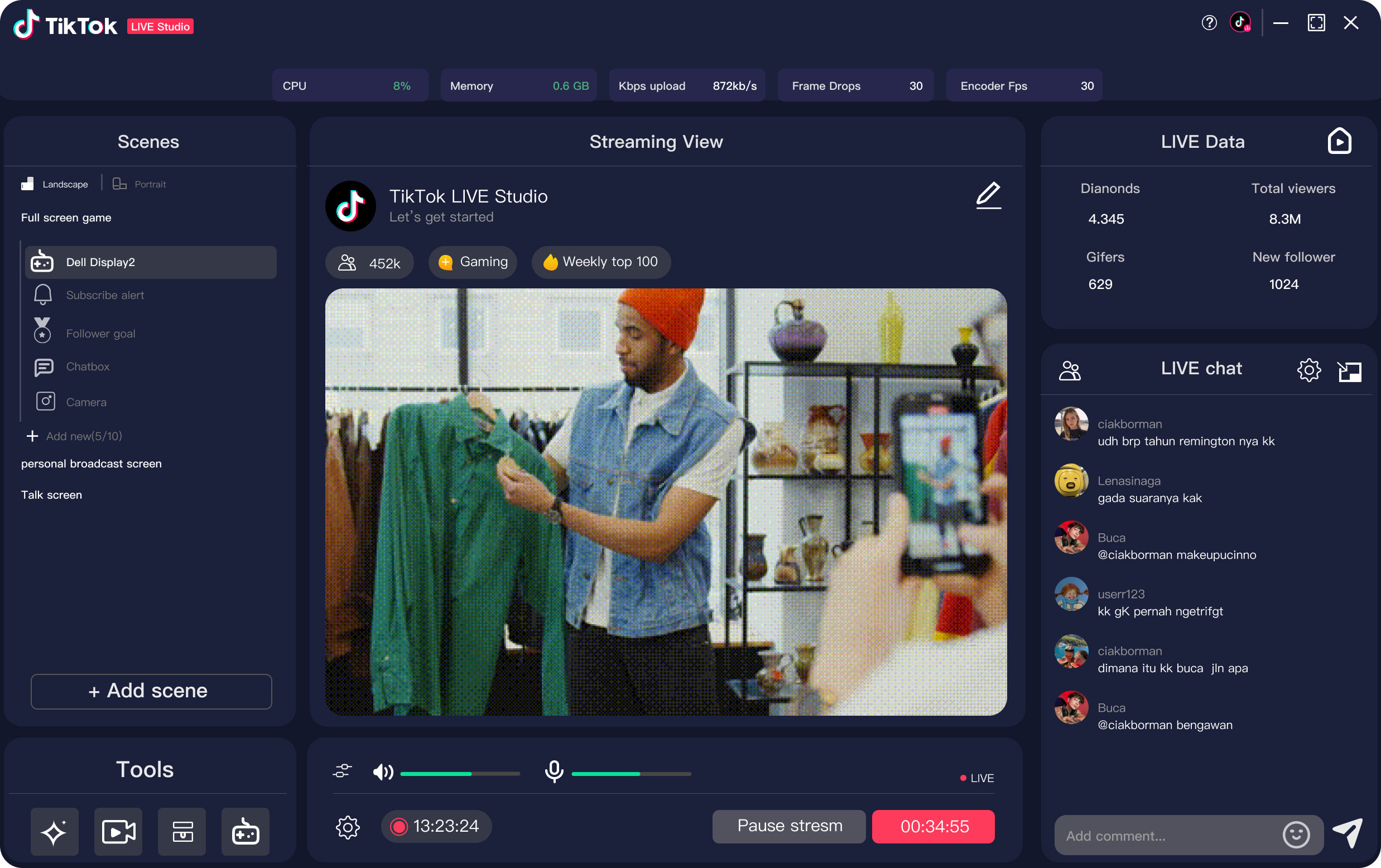Click the Gaming category tag
Viewport: 1381px width, 868px height.
point(473,262)
